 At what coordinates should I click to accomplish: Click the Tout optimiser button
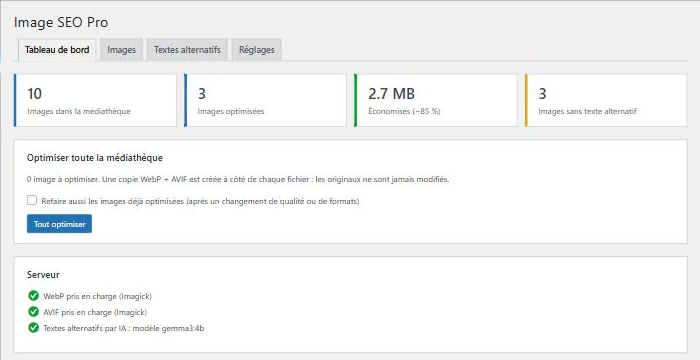59,224
